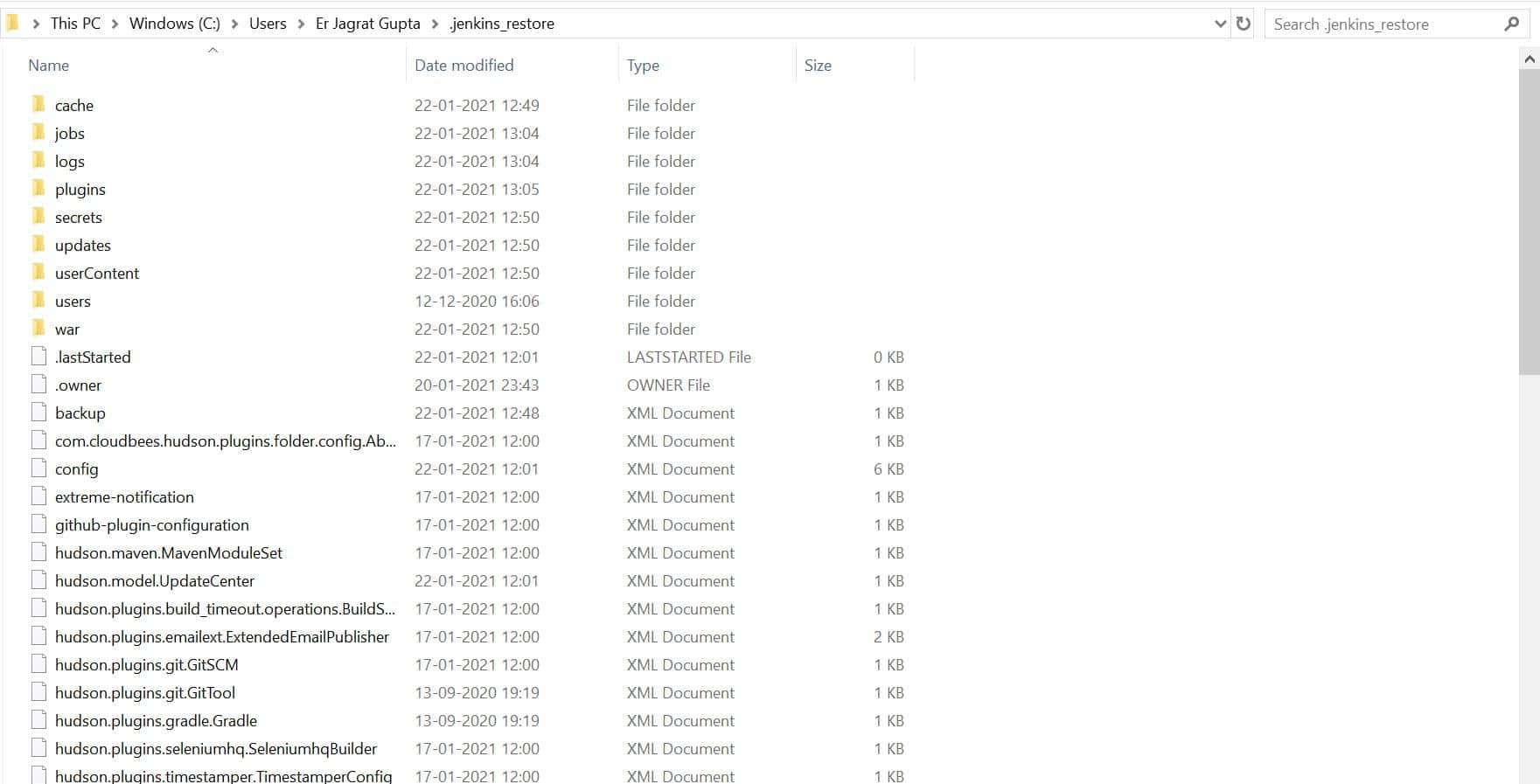Sort by Type column header
This screenshot has width=1540, height=784.
point(643,66)
